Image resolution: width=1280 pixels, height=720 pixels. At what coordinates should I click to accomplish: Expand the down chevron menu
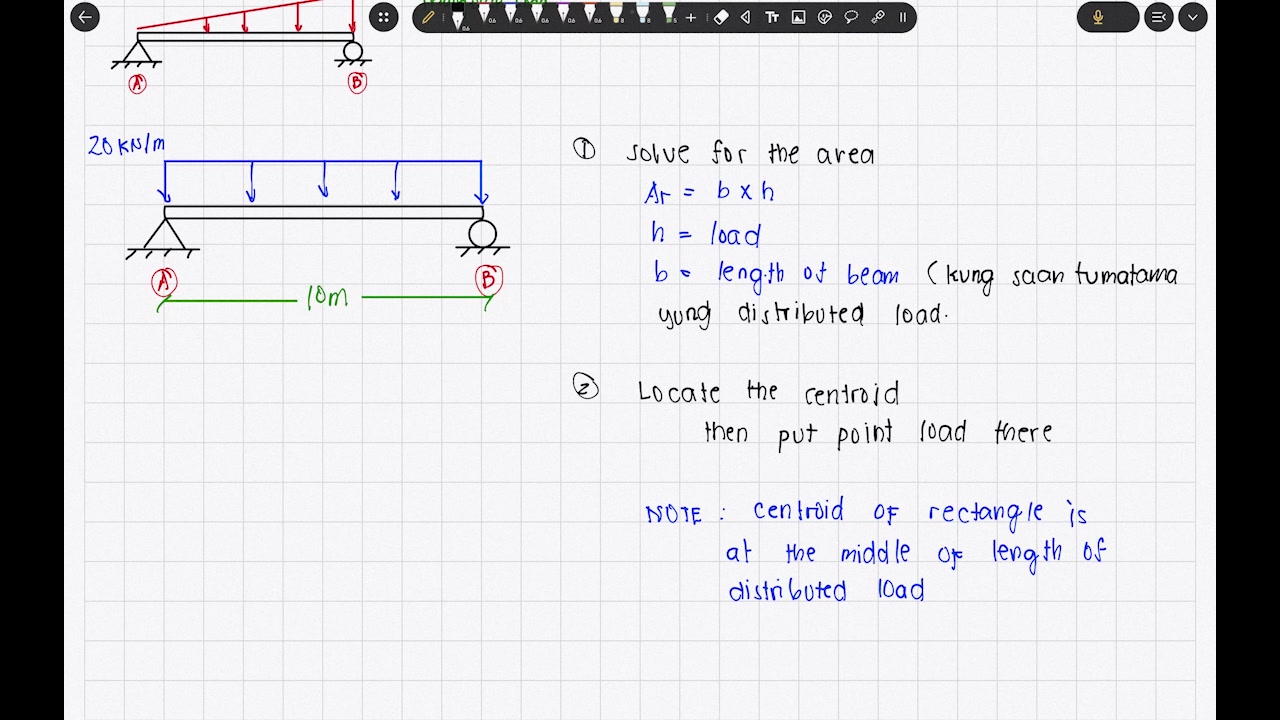1193,17
